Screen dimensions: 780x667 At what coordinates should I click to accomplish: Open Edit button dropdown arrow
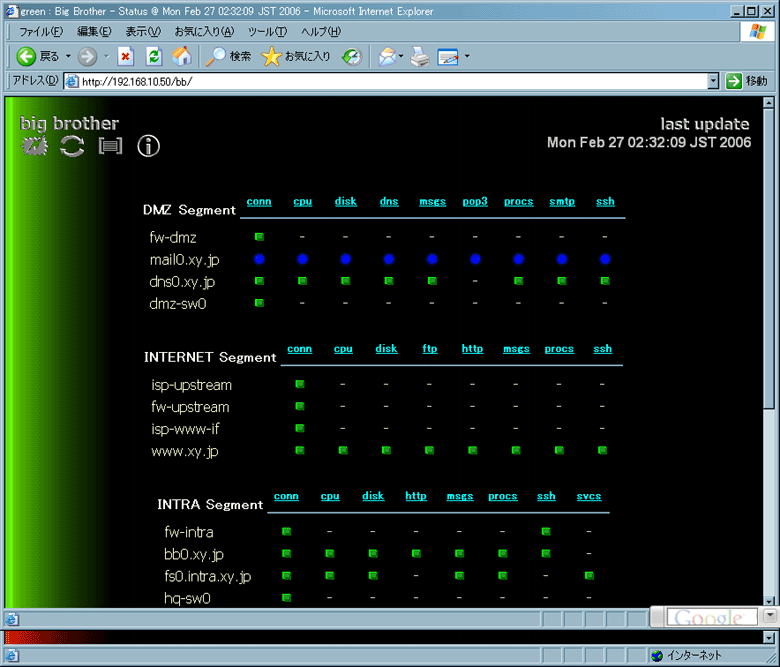point(467,56)
